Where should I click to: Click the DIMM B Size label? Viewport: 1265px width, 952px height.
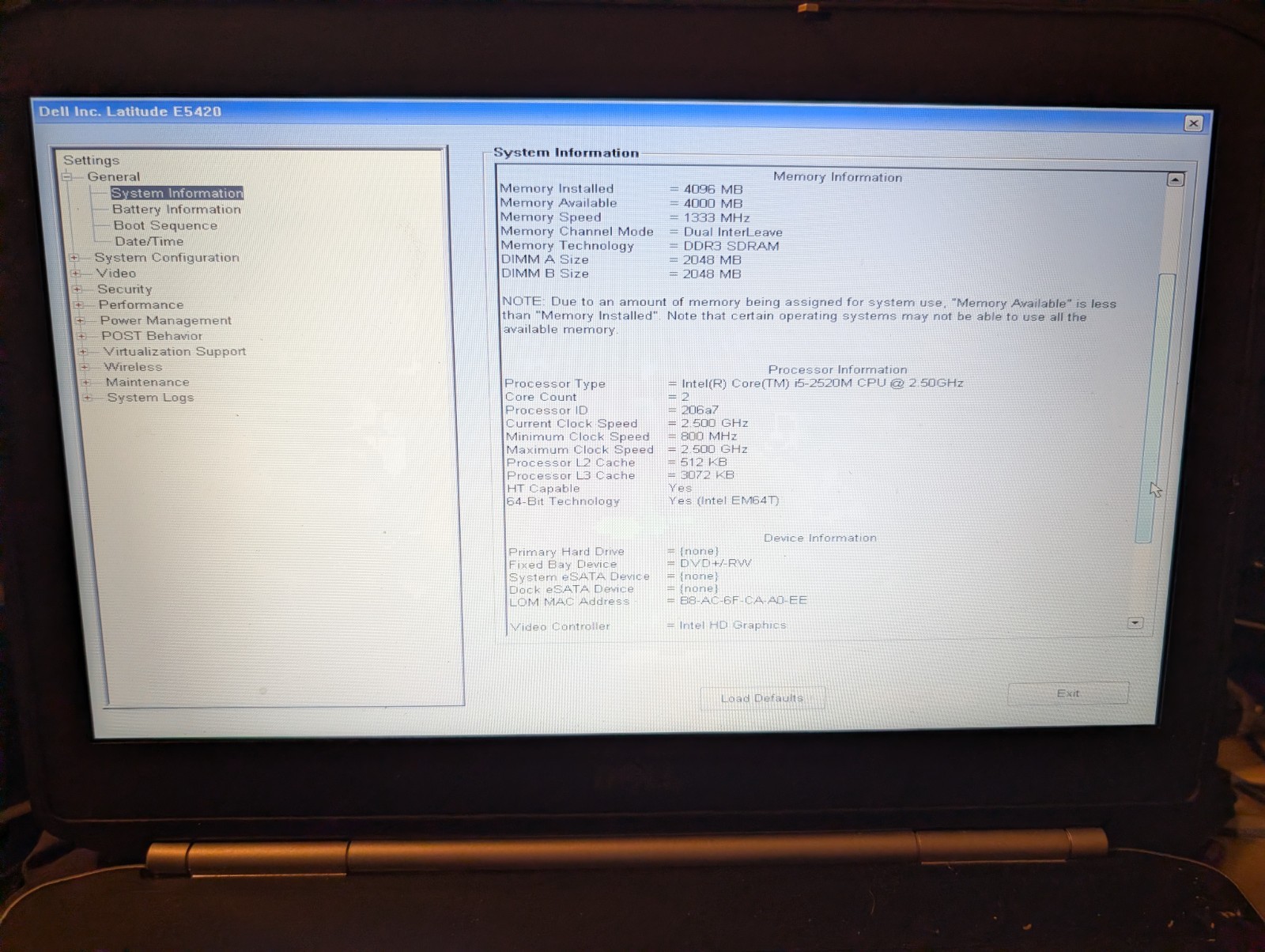point(545,274)
